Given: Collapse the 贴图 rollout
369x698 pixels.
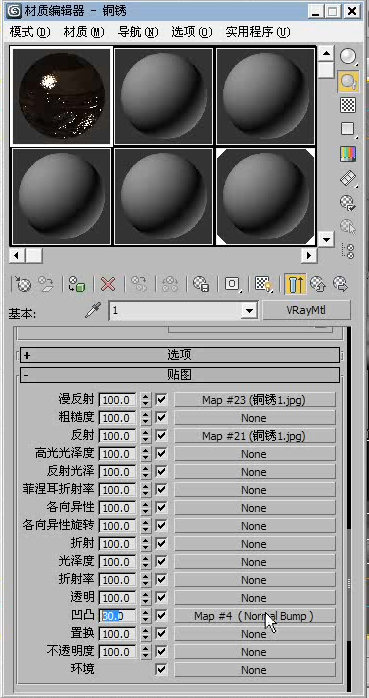Looking at the screenshot, I should [x=180, y=374].
